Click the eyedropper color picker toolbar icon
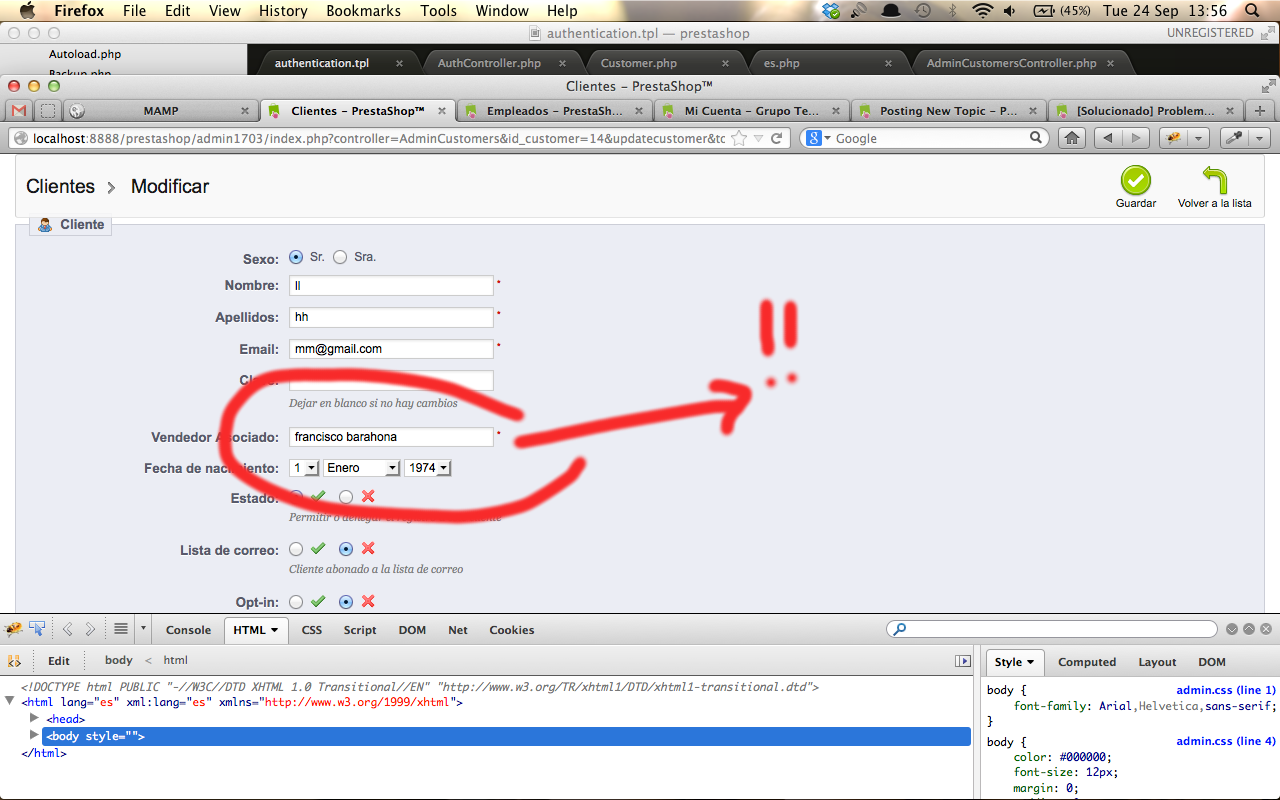 [1235, 138]
